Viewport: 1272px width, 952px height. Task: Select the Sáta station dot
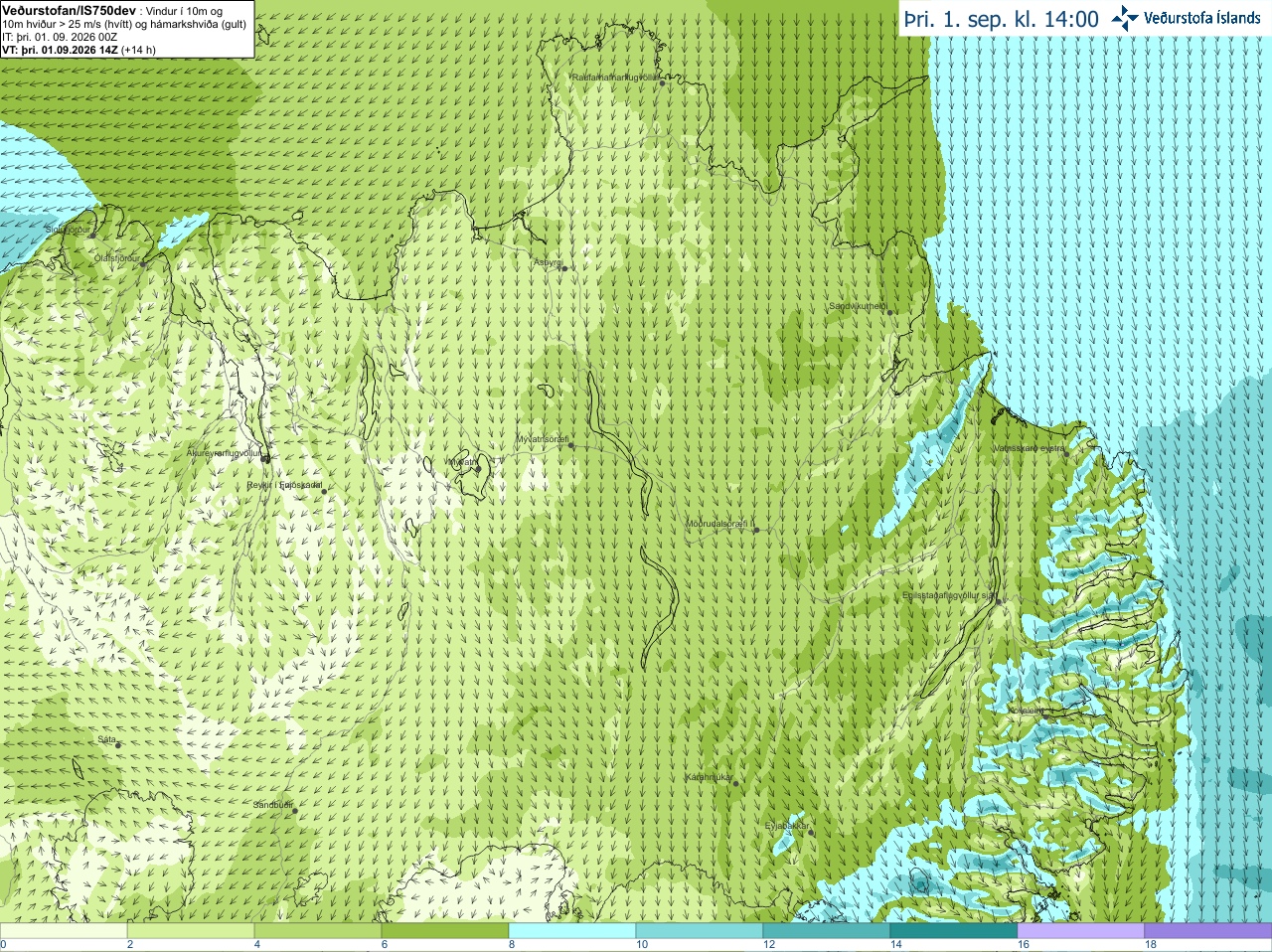click(118, 745)
